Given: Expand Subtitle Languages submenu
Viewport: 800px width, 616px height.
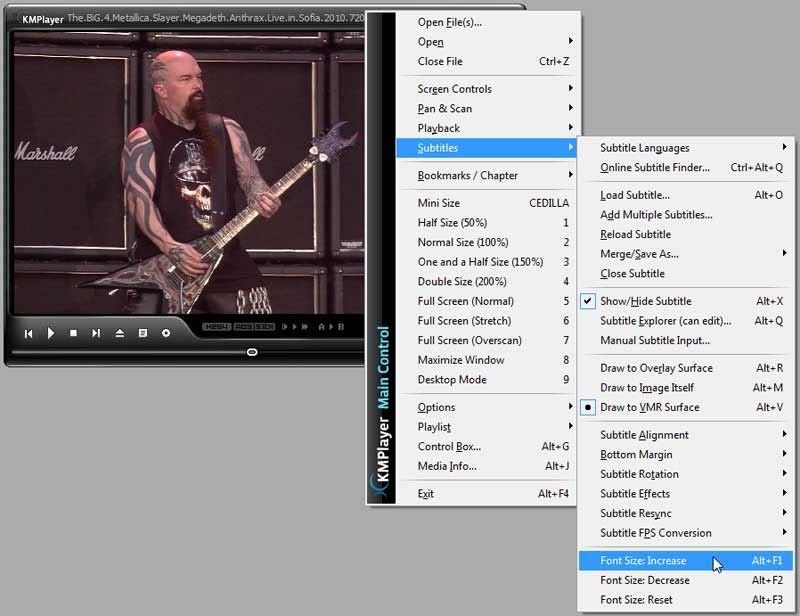Looking at the screenshot, I should point(684,148).
